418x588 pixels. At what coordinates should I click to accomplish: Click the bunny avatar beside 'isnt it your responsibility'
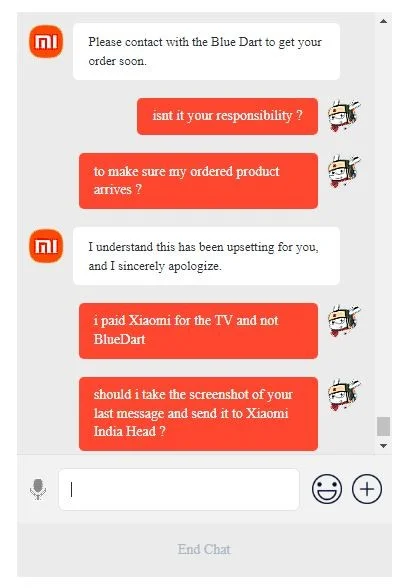coord(344,116)
